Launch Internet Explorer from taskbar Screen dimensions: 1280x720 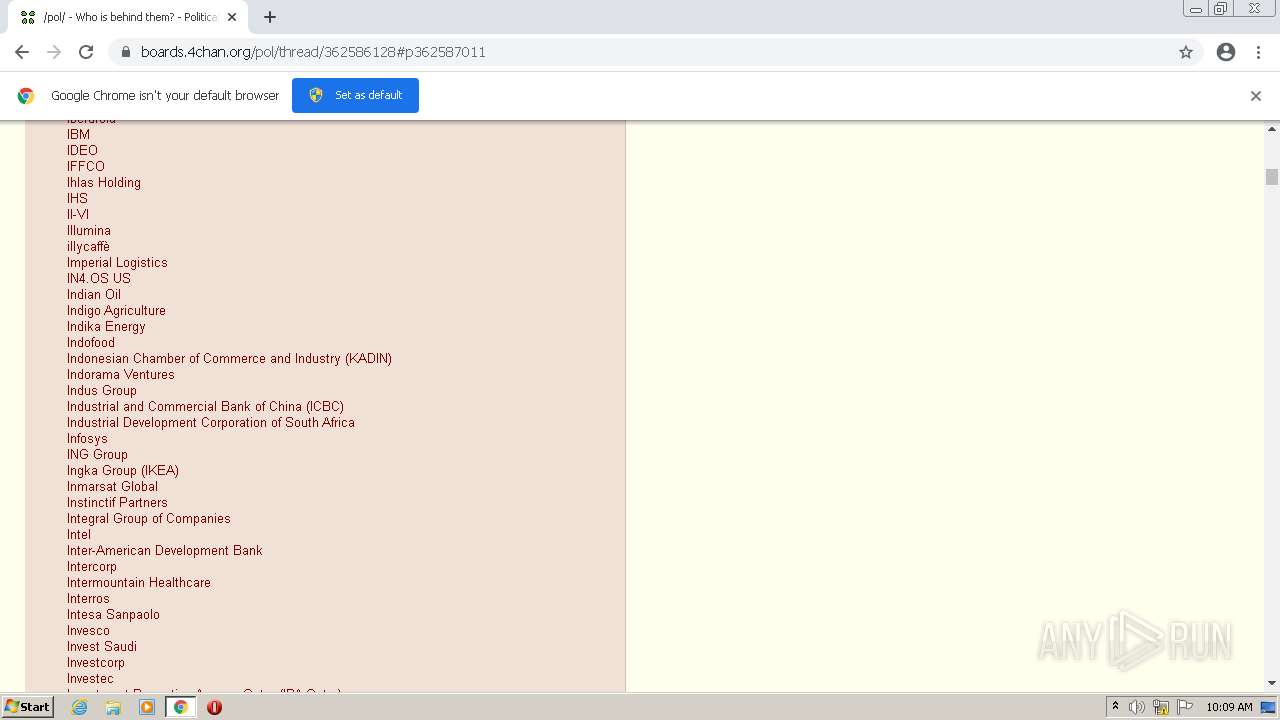click(x=79, y=707)
